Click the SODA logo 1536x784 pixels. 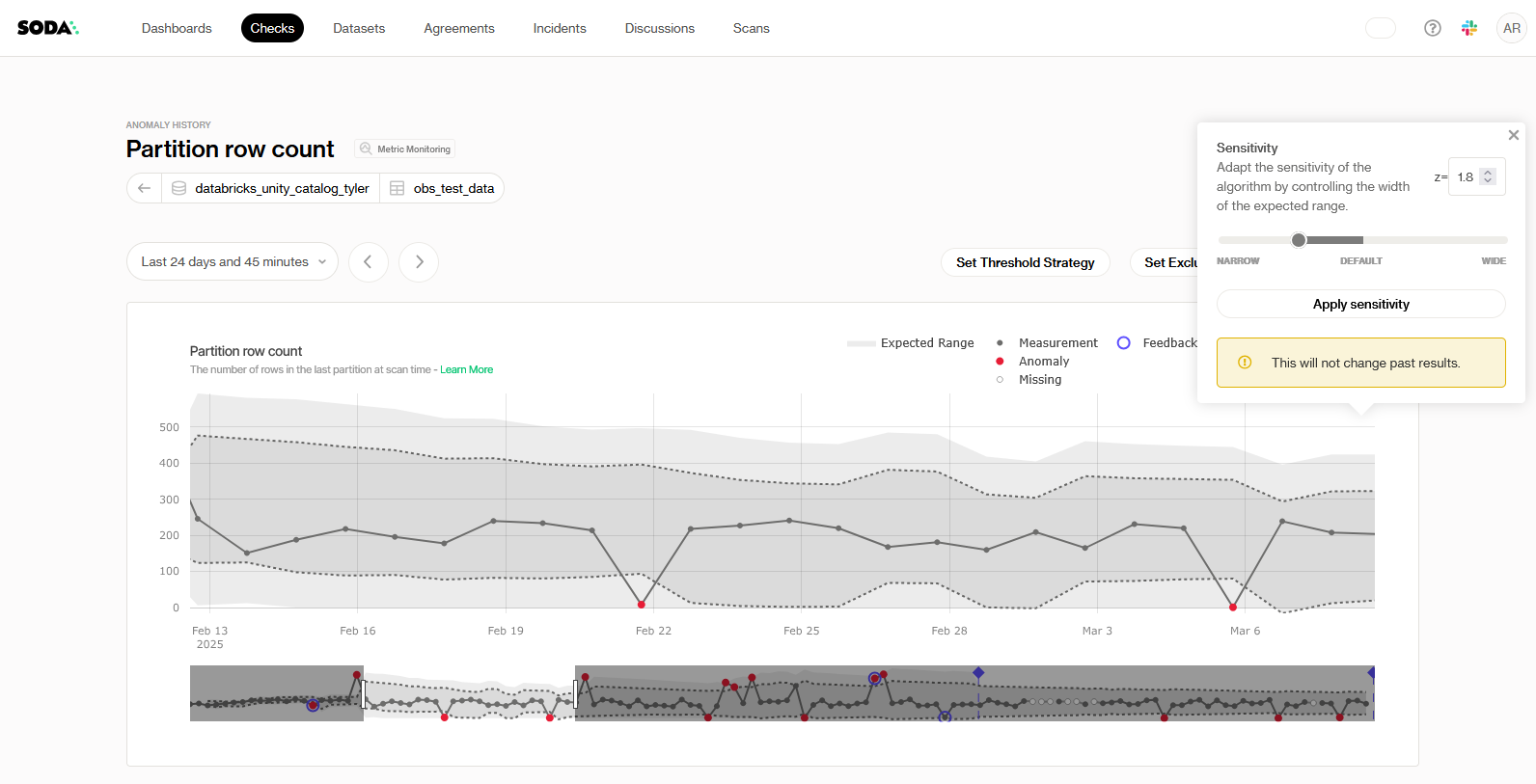pos(47,28)
